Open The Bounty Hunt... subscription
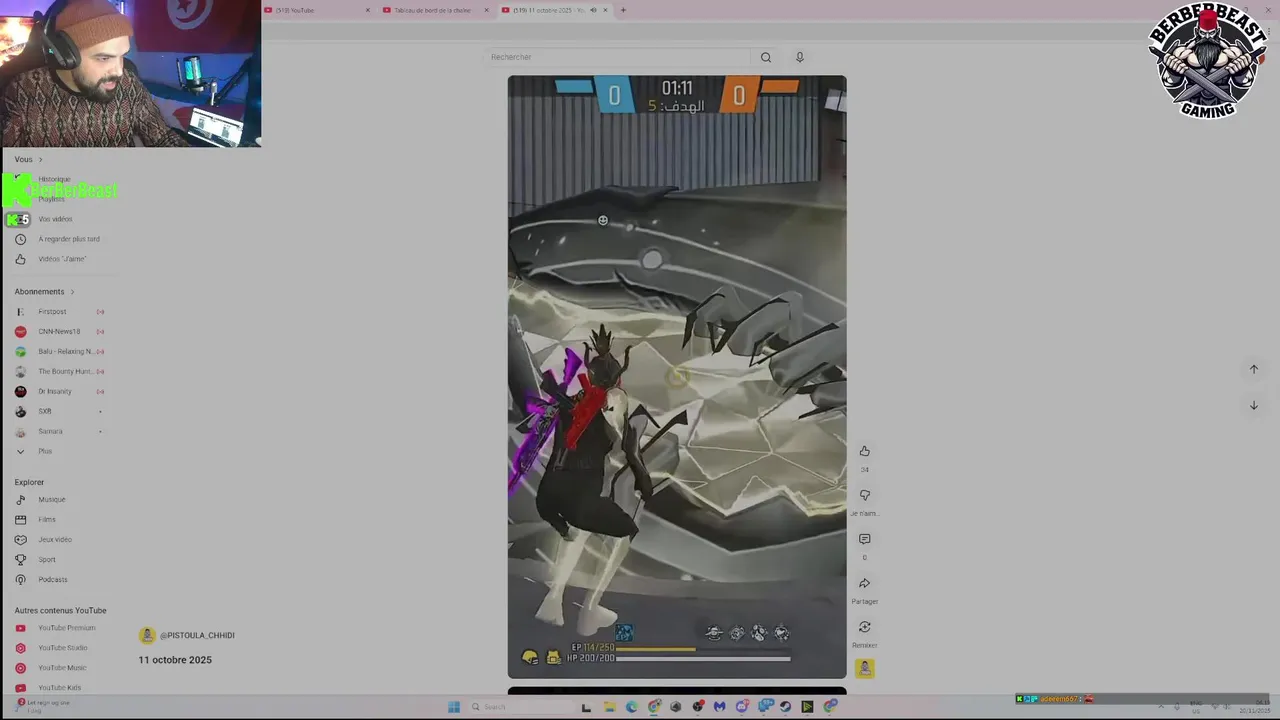Screen dimensions: 1280x720 (x=59, y=372)
